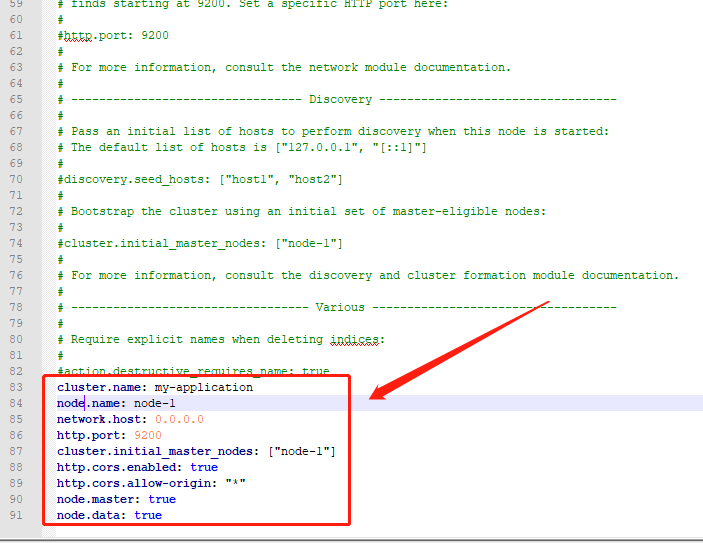Click the 'http.cors.allow-origin' line
The image size is (703, 543).
pos(151,483)
